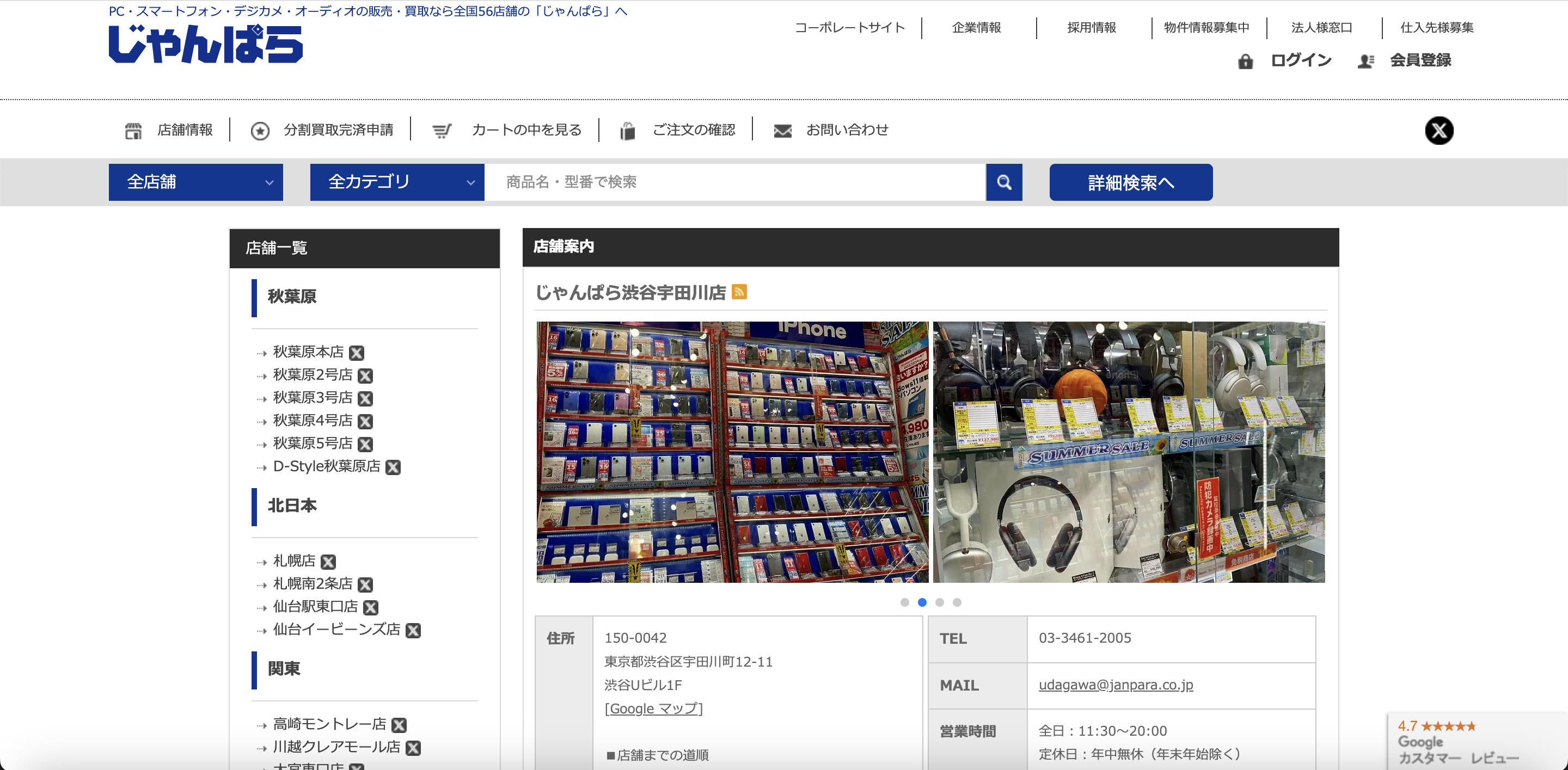Screen dimensions: 1568x770
Task: Open the 分割買取完済申請 link
Action: click(339, 130)
